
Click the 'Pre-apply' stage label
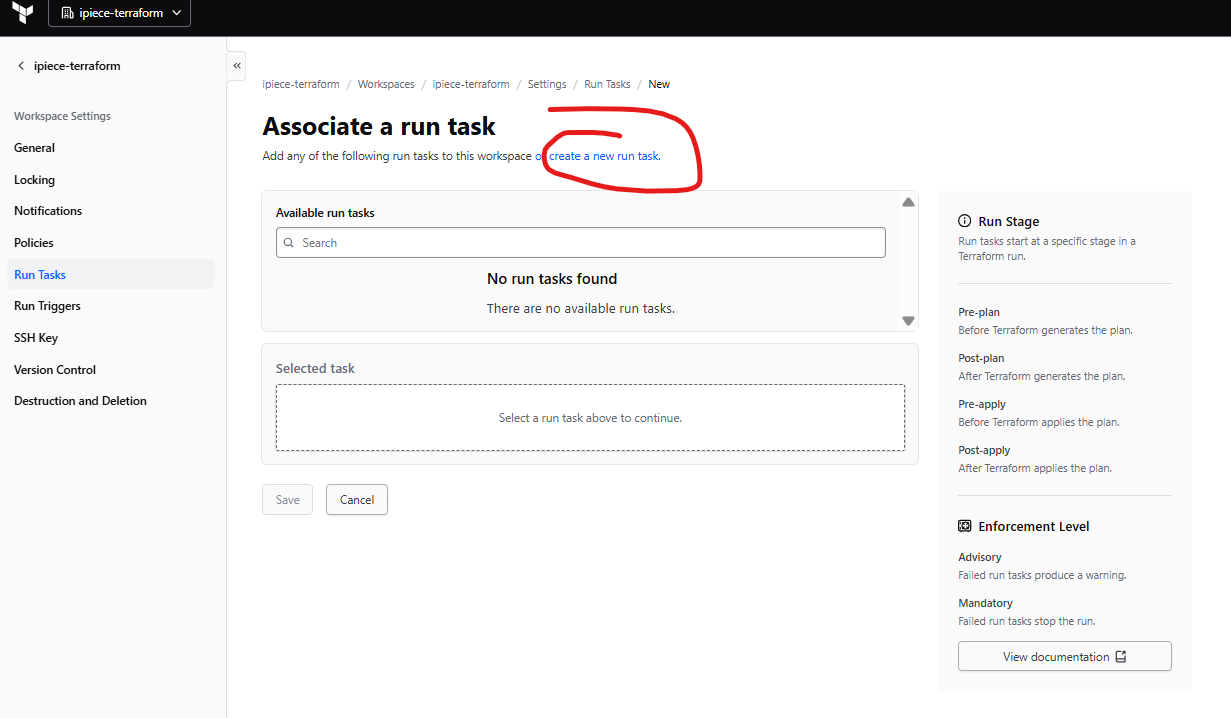coord(982,404)
